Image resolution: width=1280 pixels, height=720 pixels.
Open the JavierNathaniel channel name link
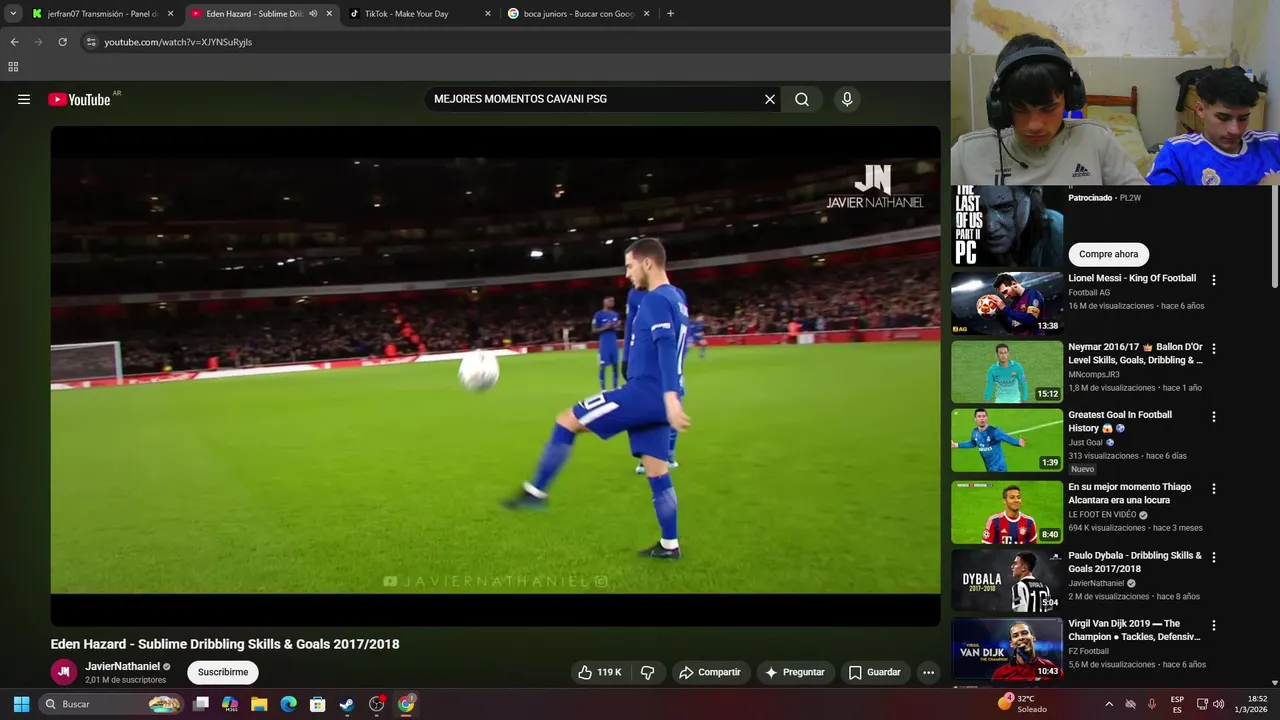click(x=122, y=666)
